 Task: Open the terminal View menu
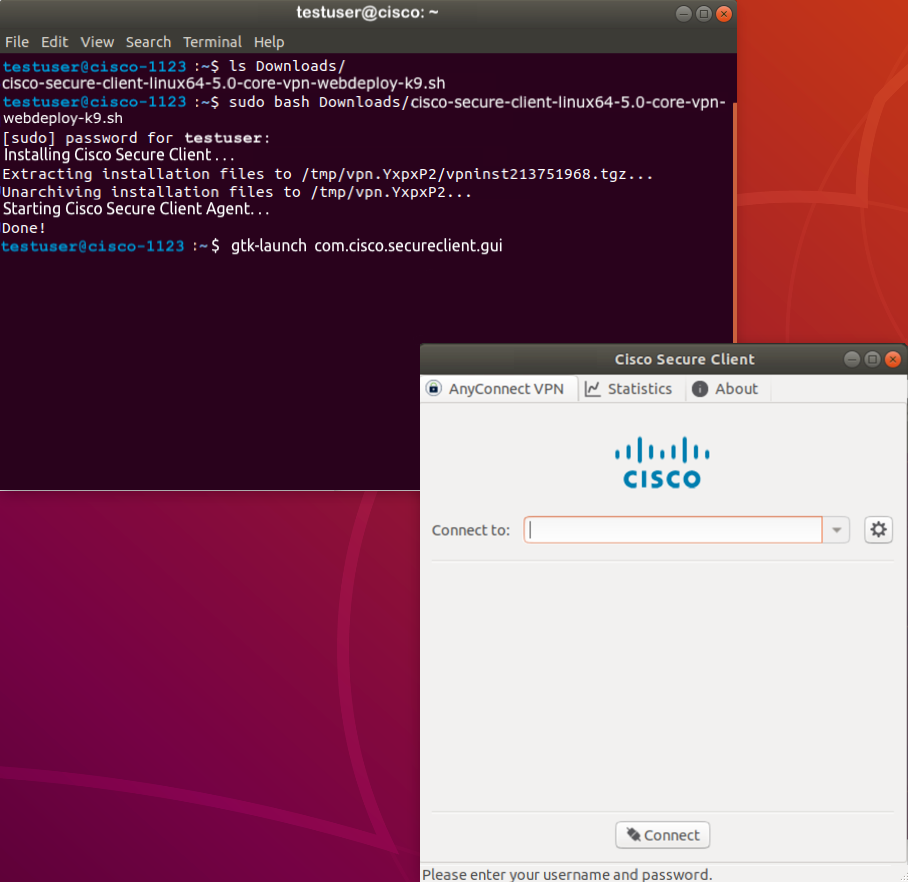[97, 42]
